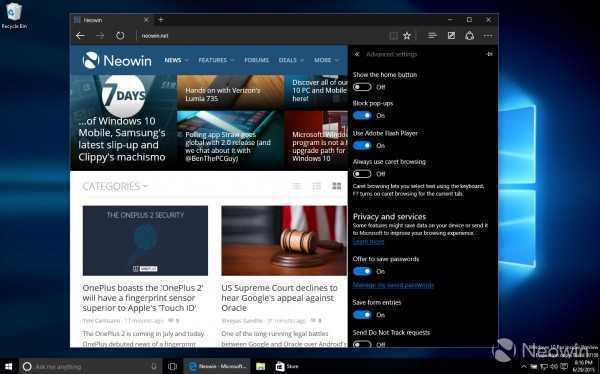This screenshot has width=600, height=374.
Task: Click the Cortana microphone icon
Action: (154, 366)
